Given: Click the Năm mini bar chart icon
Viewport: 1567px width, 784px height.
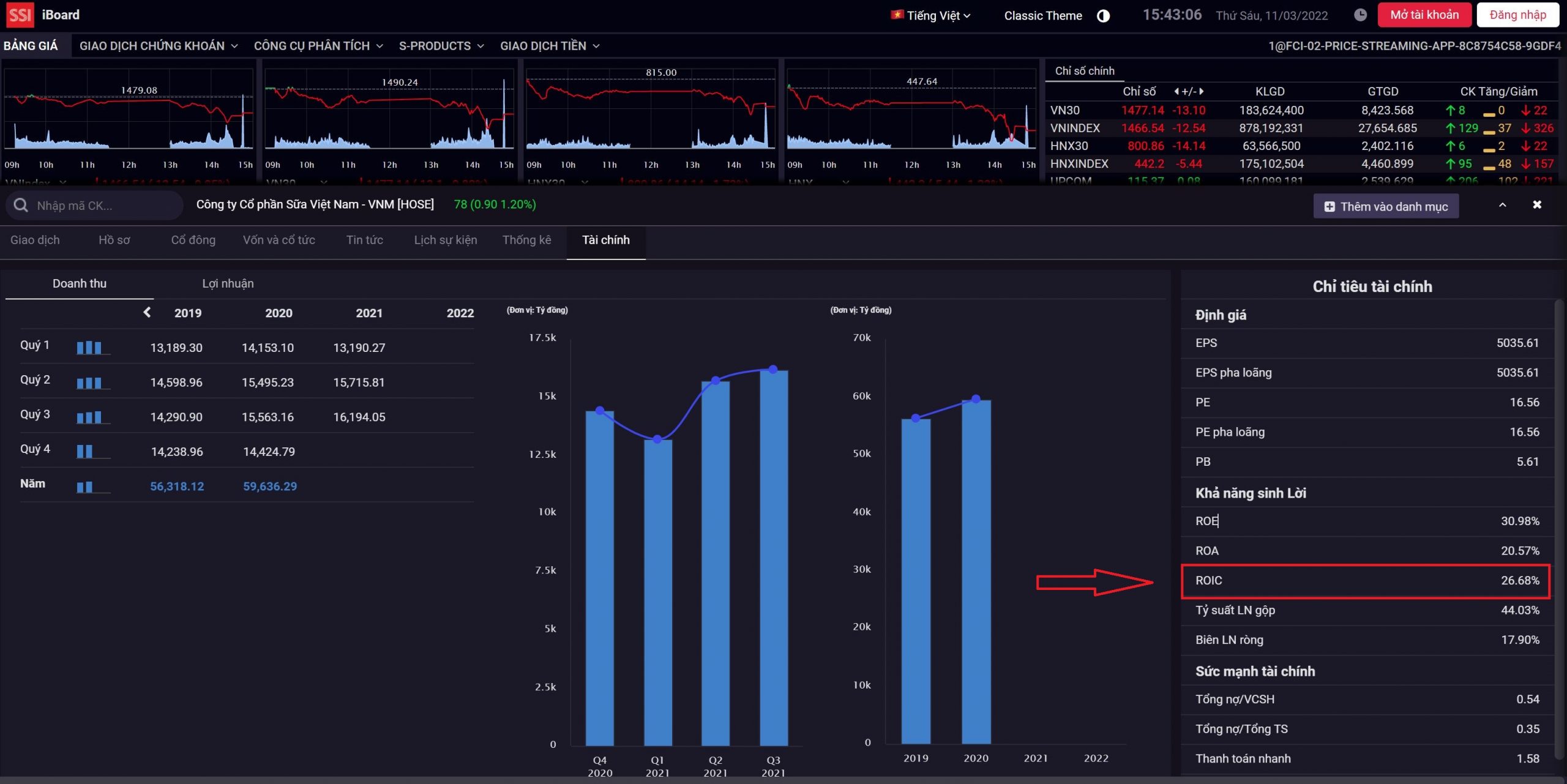Looking at the screenshot, I should (93, 487).
